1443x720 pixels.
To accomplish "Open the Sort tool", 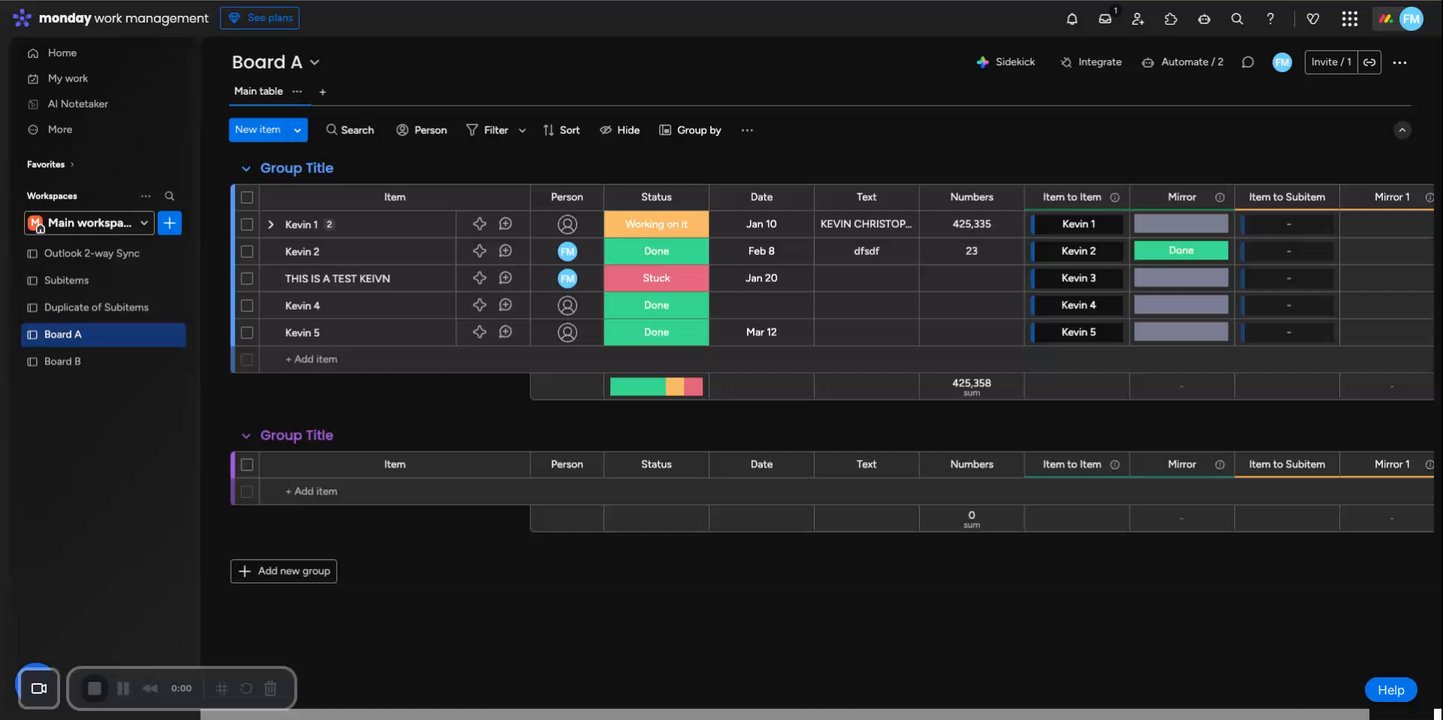I will pos(561,130).
